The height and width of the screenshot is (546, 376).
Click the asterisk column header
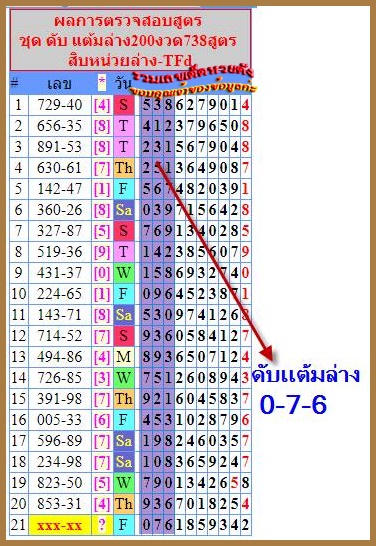[x=102, y=84]
